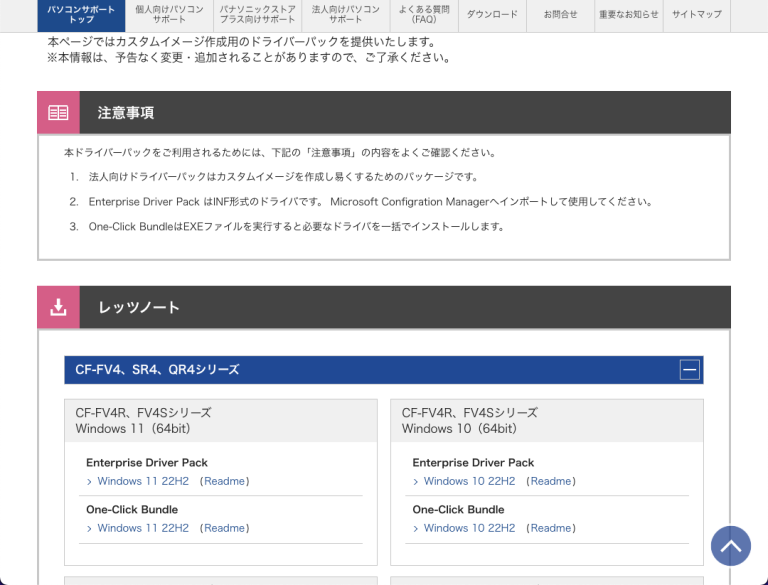Collapse the CF-FV4, SR4, QR4シリーズ section

(689, 370)
